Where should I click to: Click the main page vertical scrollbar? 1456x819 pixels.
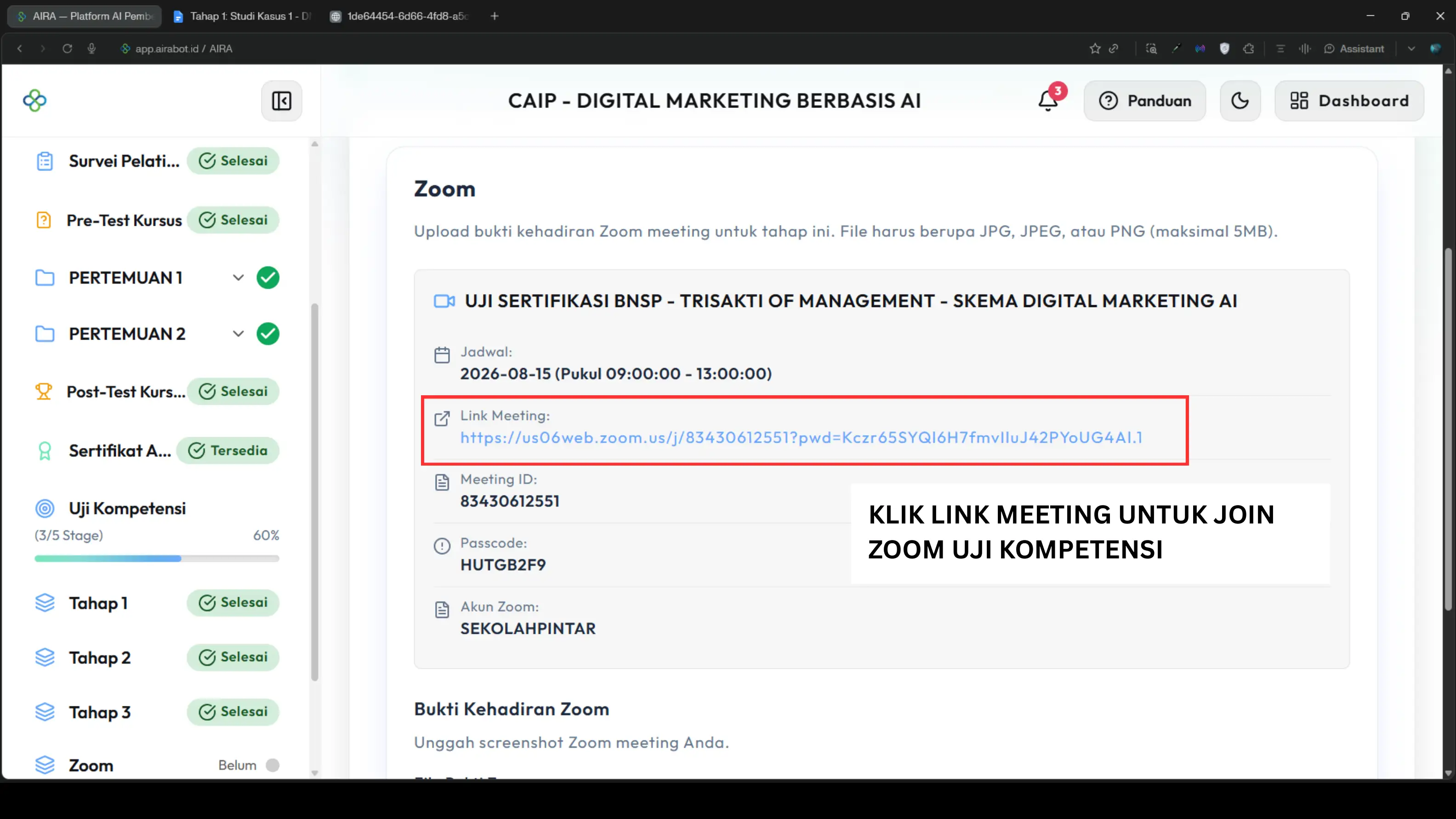coord(1448,430)
